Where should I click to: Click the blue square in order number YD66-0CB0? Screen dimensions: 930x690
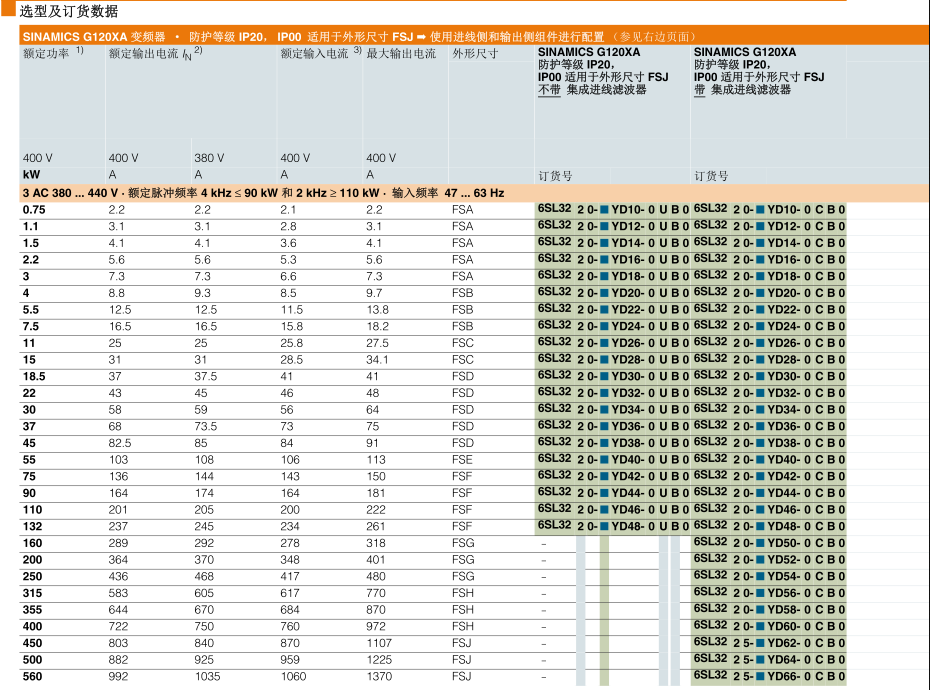coord(760,676)
